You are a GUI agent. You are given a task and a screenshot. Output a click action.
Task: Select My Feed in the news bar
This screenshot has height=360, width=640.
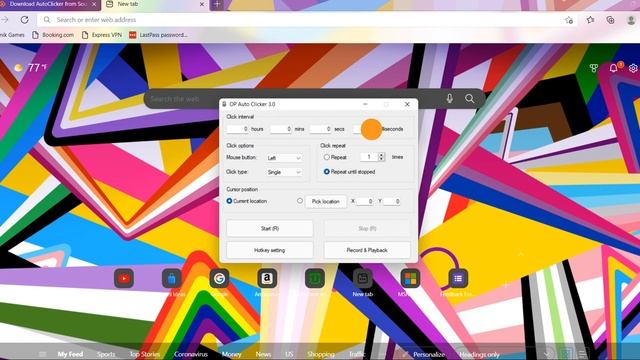[x=70, y=354]
